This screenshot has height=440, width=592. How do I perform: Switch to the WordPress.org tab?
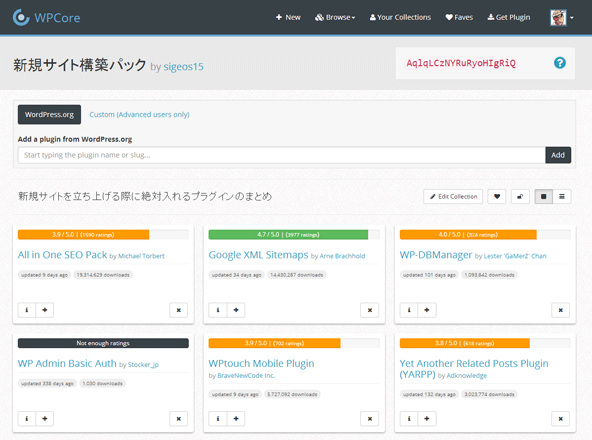pyautogui.click(x=49, y=114)
